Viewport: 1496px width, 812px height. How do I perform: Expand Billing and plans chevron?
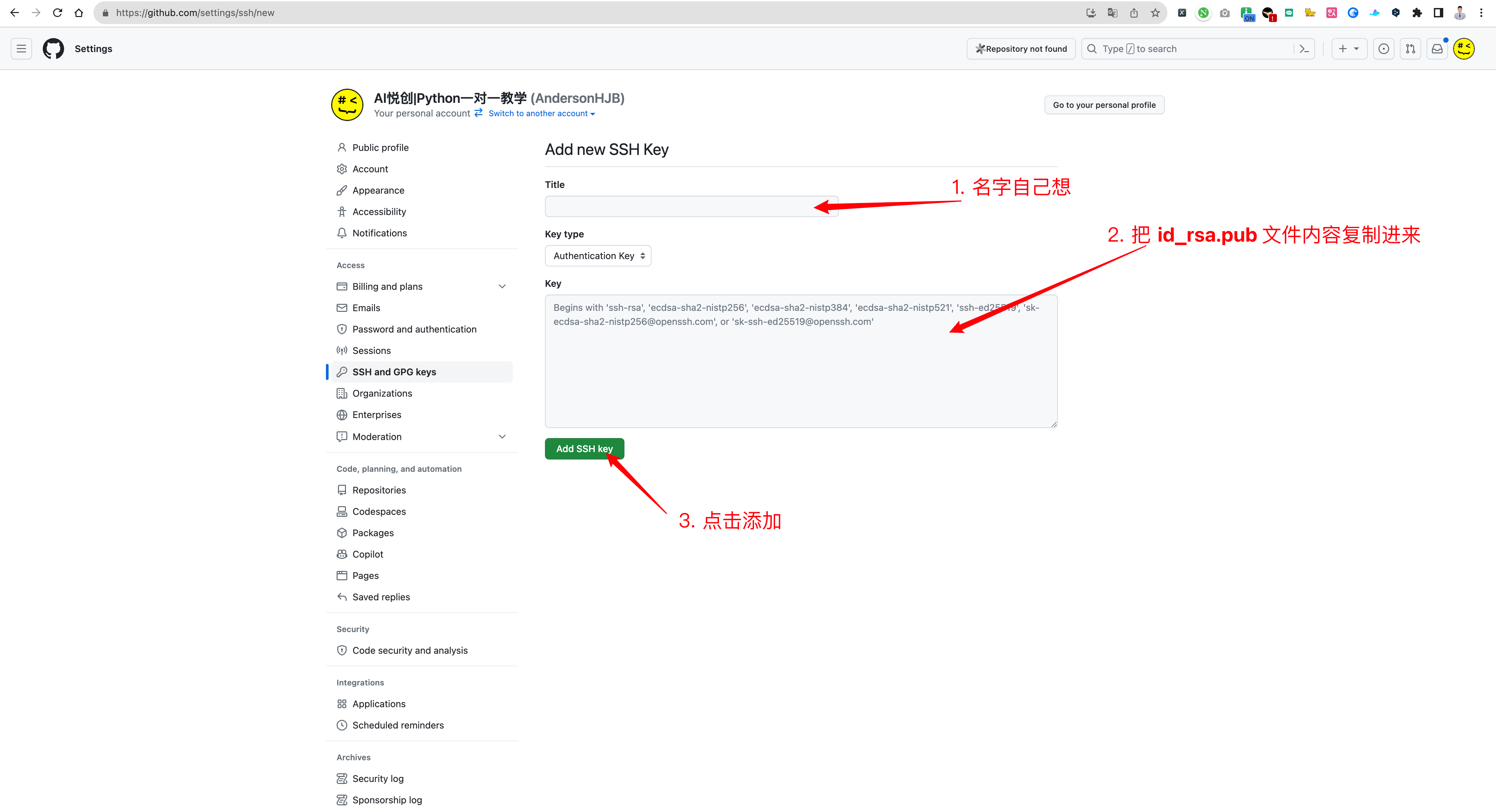coord(502,286)
